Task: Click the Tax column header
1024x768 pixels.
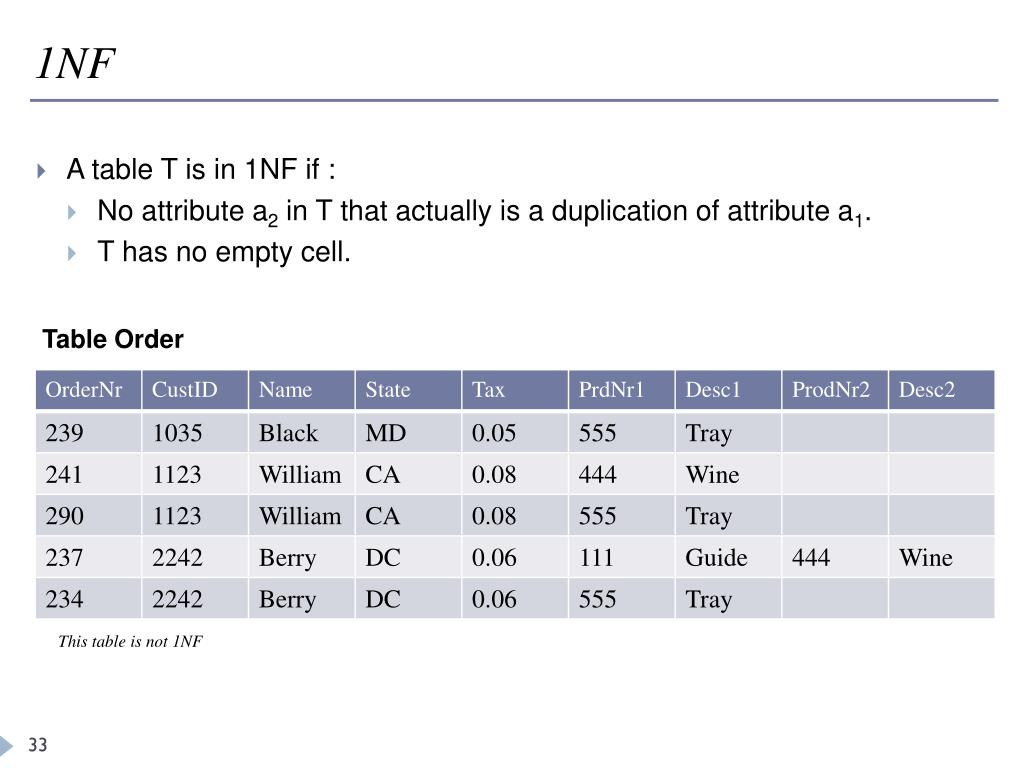Action: 515,390
